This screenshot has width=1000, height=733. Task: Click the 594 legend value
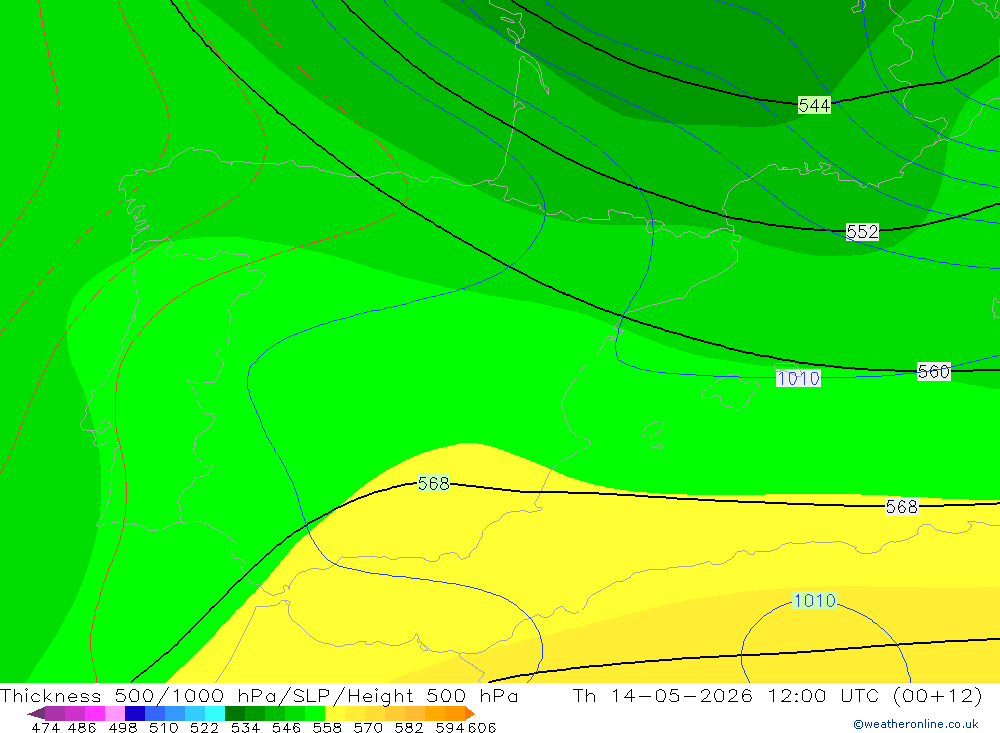450,727
